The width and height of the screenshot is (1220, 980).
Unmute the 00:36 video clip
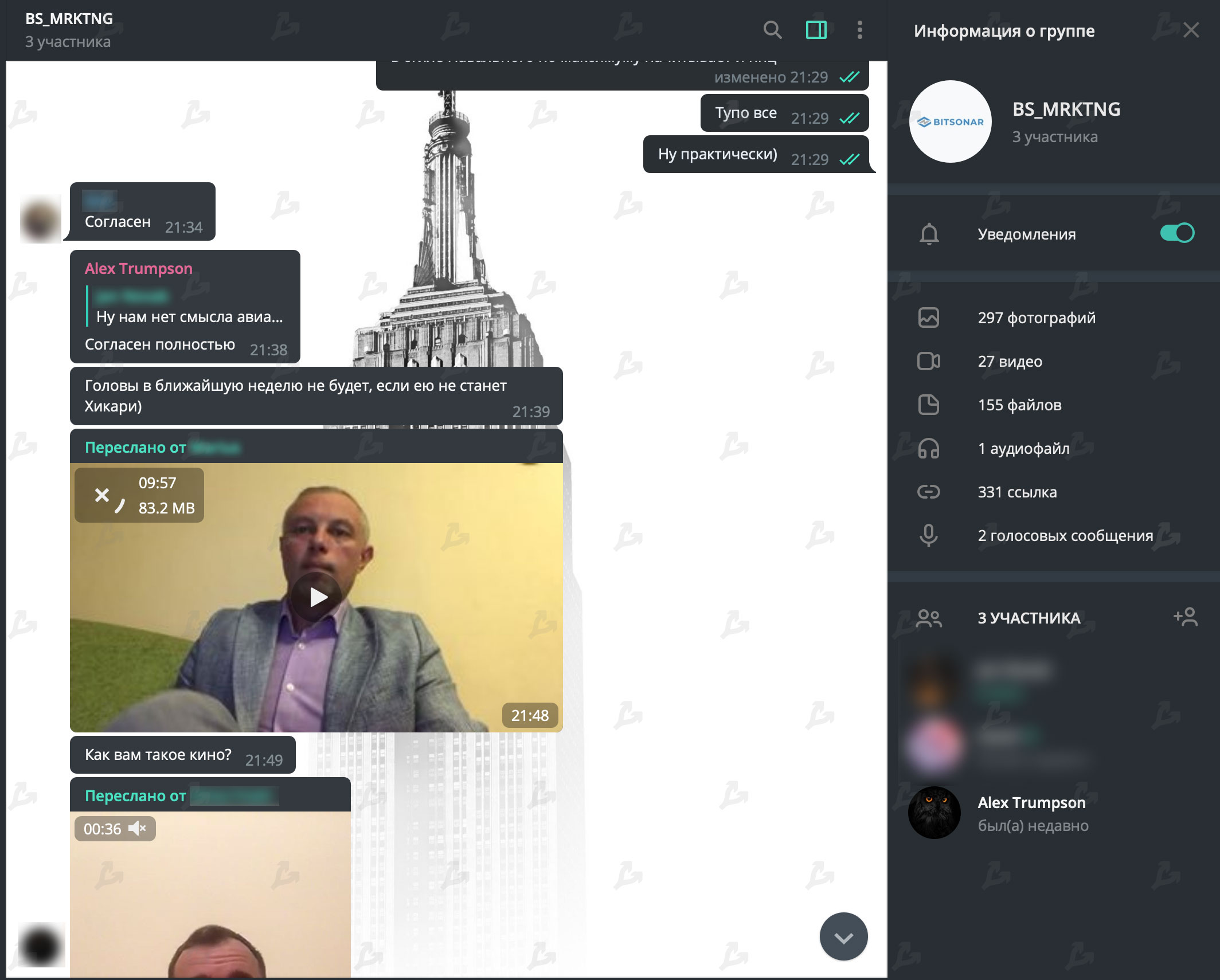[138, 829]
